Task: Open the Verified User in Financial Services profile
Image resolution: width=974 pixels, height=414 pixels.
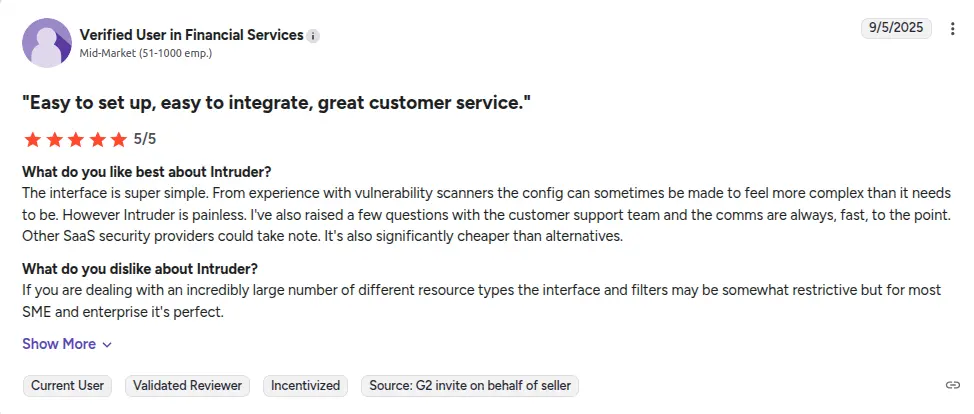Action: coord(191,35)
